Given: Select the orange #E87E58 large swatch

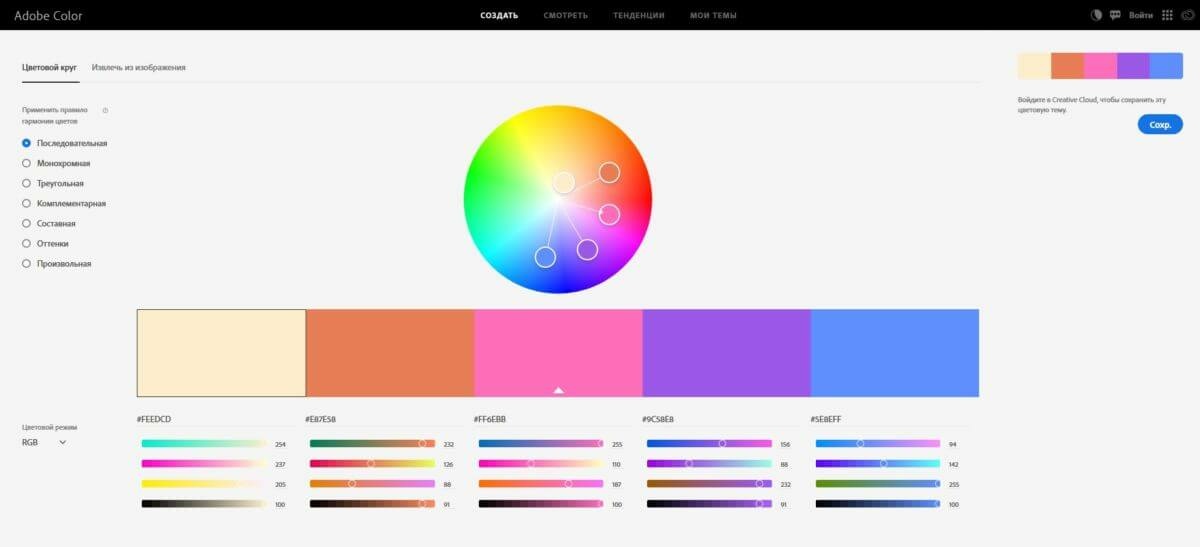Looking at the screenshot, I should point(390,353).
